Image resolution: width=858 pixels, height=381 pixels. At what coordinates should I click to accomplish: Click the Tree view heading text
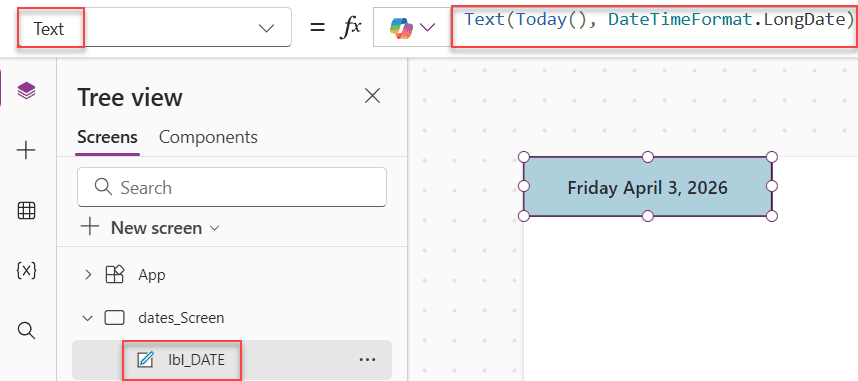[130, 97]
